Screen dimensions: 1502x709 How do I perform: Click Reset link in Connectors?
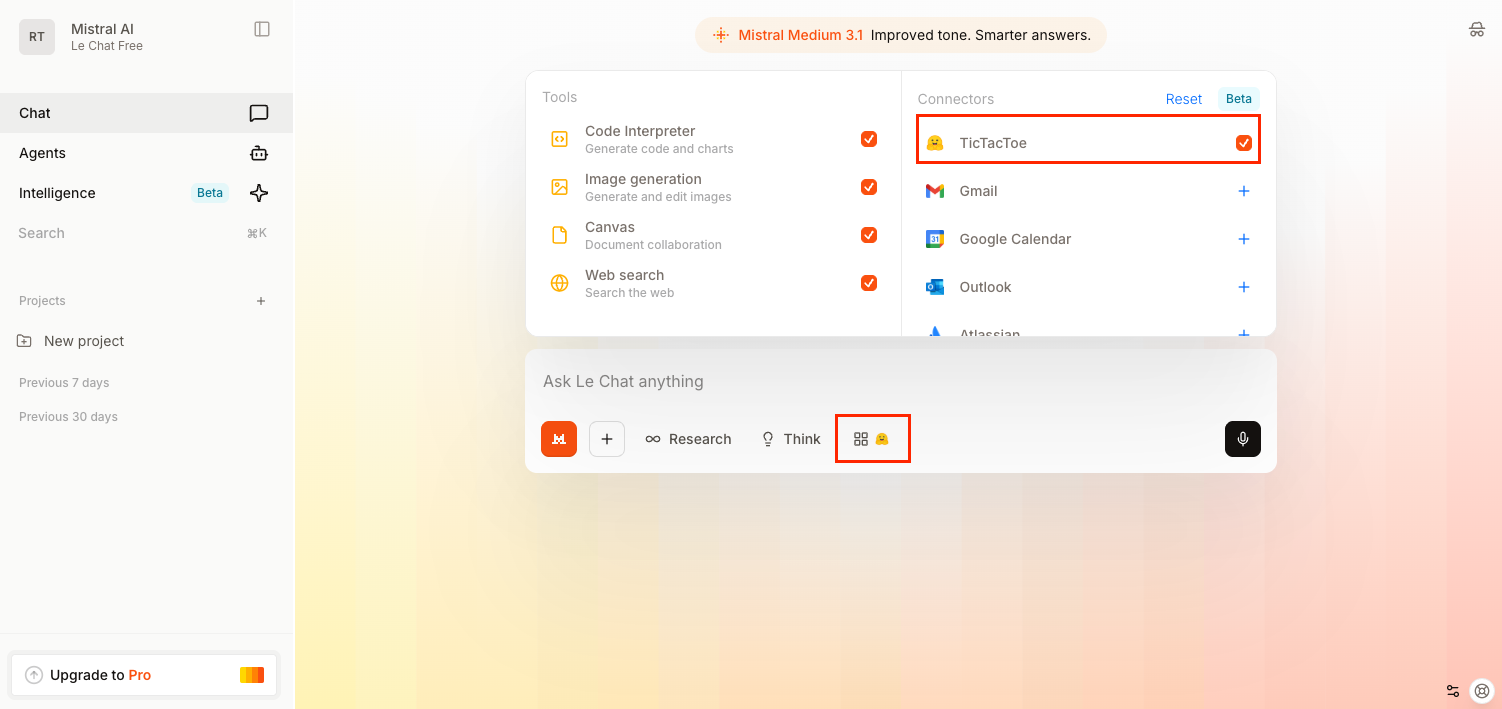point(1183,99)
